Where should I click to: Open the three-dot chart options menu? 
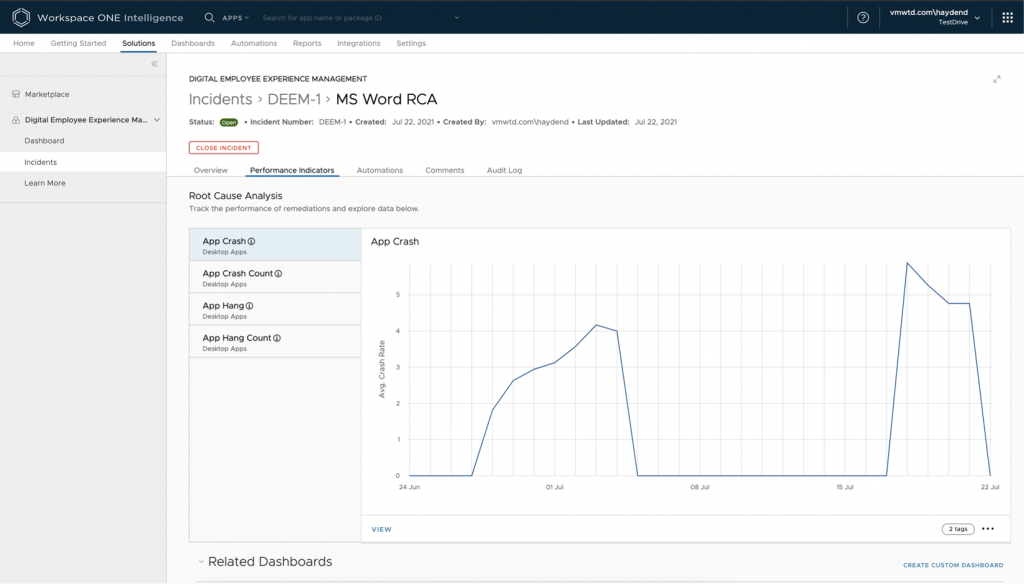[x=988, y=529]
